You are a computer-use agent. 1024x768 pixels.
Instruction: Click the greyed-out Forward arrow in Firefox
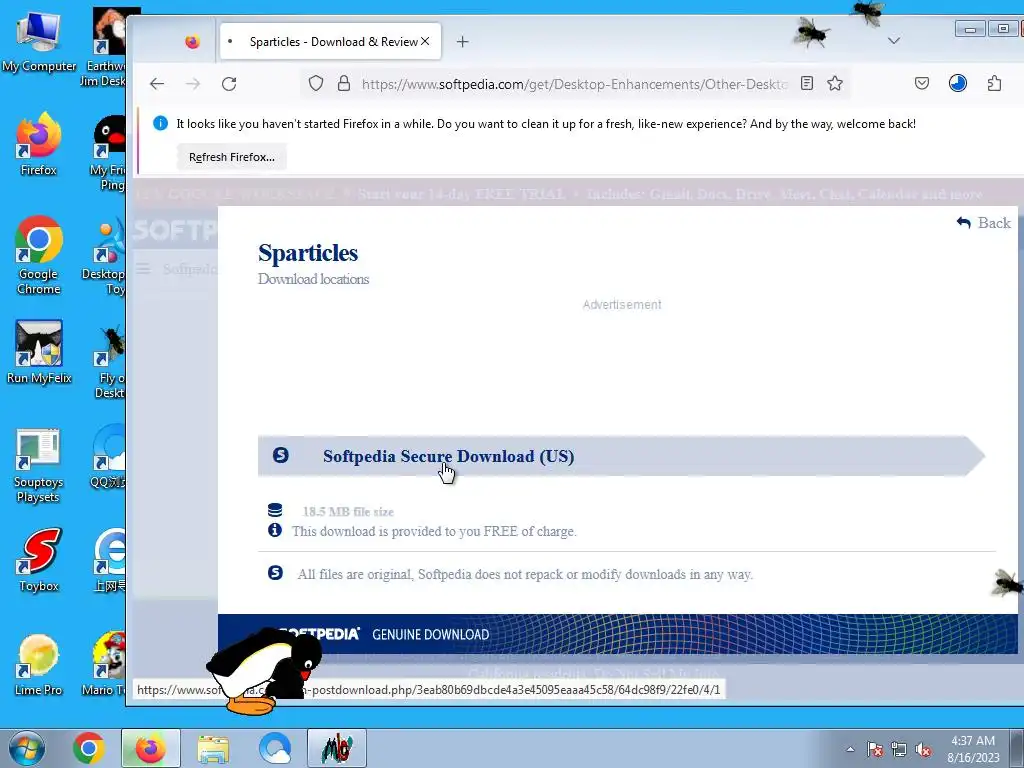(193, 84)
